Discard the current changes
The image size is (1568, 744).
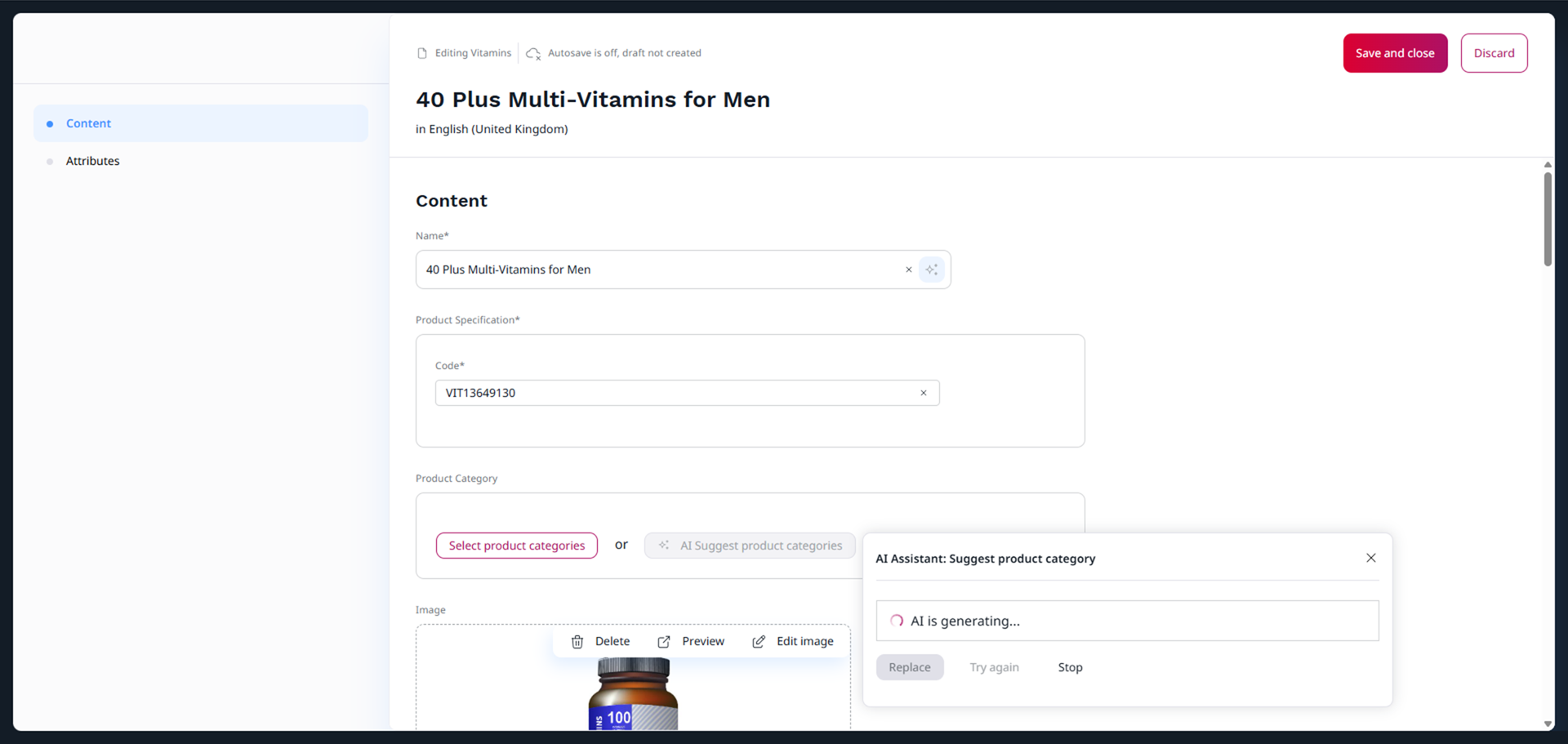[1493, 53]
